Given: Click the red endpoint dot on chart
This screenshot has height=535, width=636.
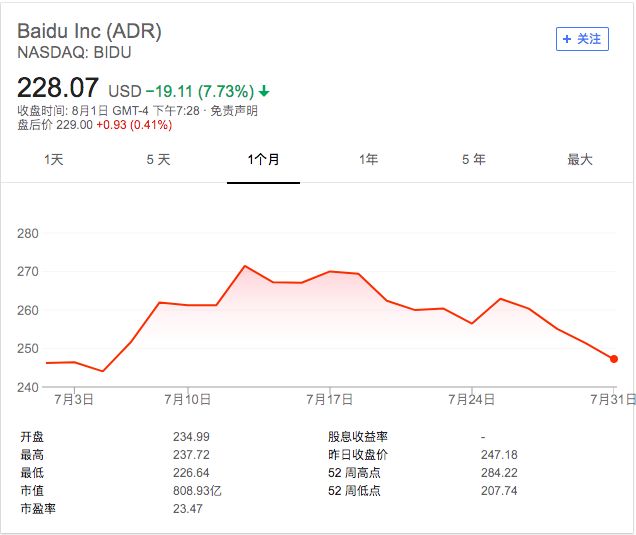Looking at the screenshot, I should pos(614,358).
